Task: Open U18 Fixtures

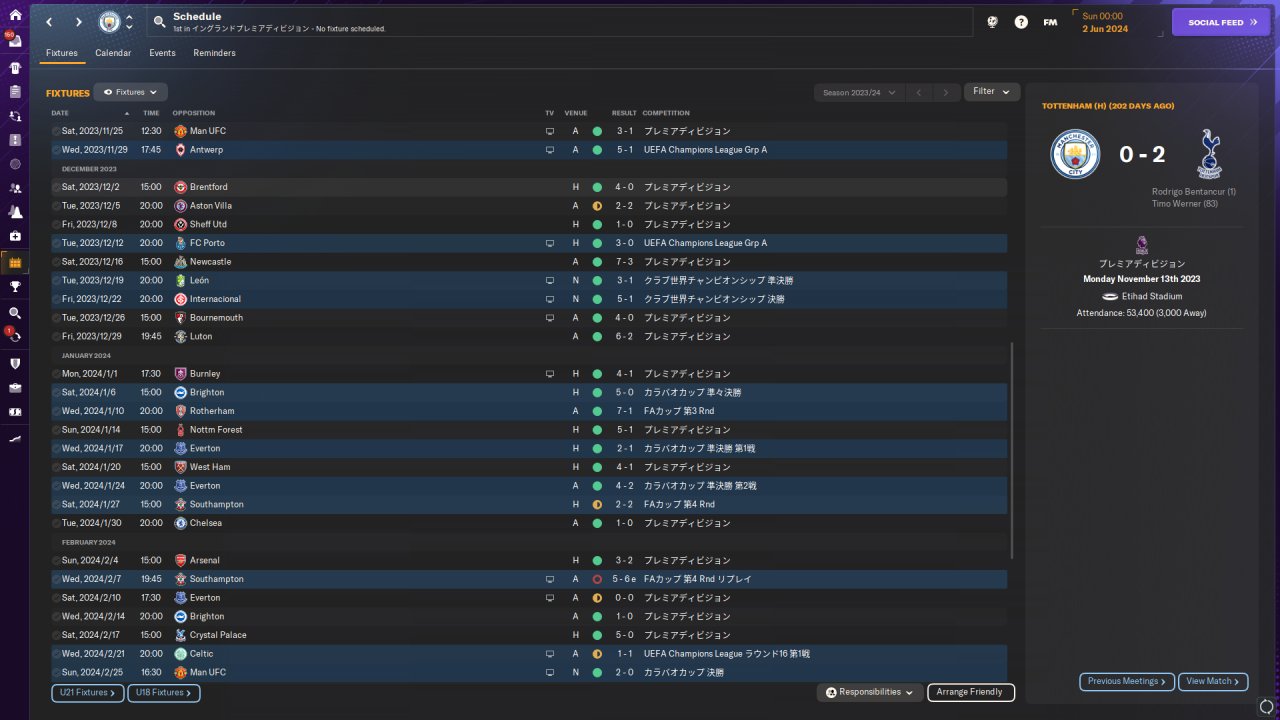Action: [x=164, y=692]
